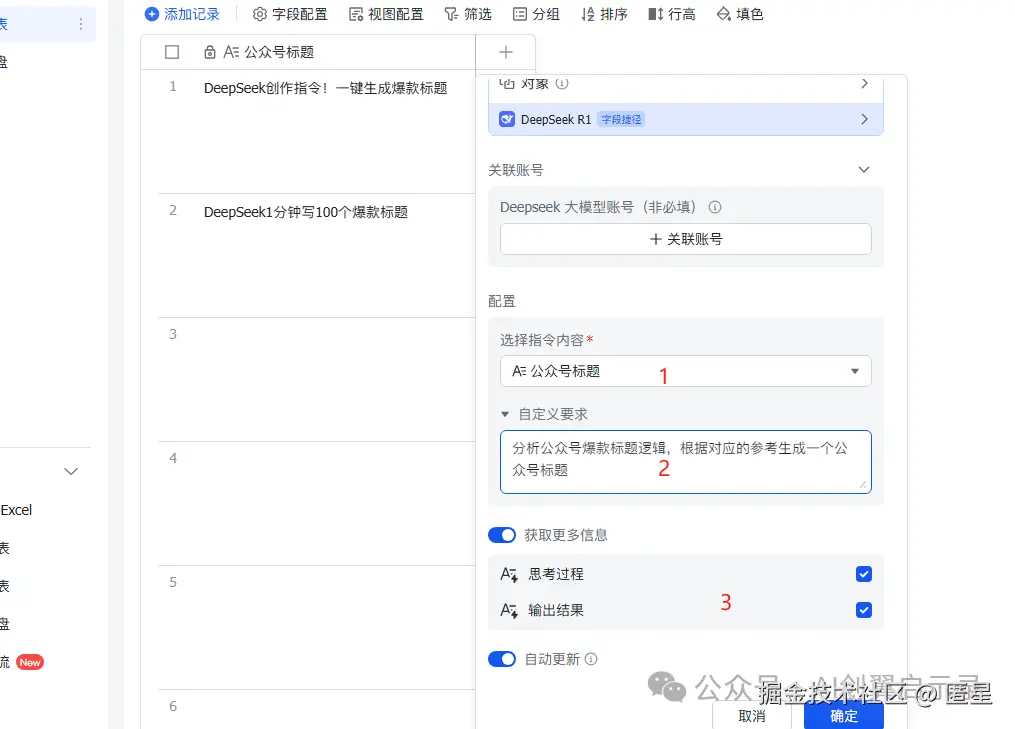Click the plus icon to add a new field
This screenshot has height=729, width=1015.
pos(504,52)
